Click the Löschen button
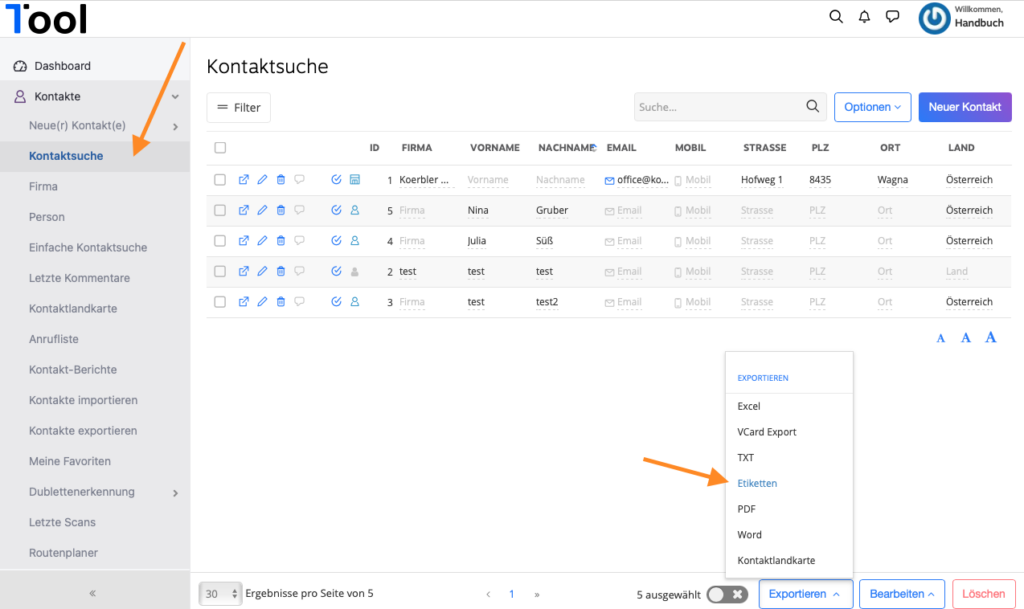The image size is (1024, 609). [984, 594]
